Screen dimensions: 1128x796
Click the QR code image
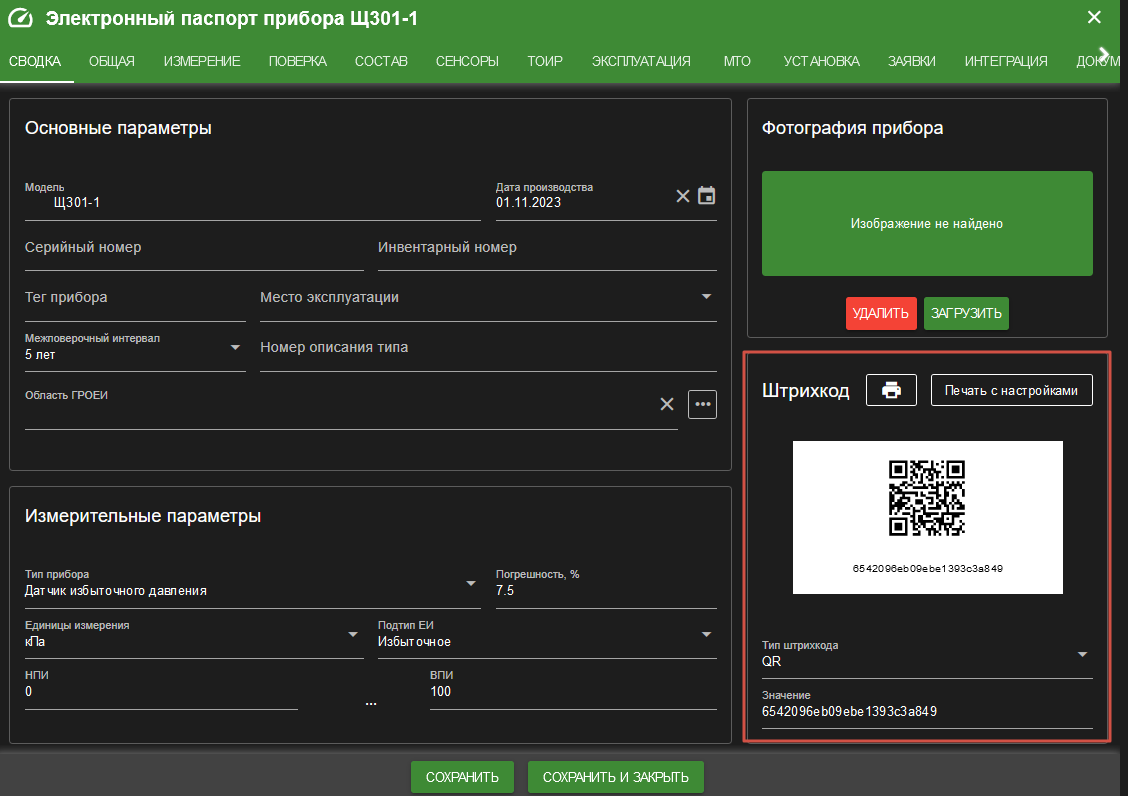(x=927, y=498)
